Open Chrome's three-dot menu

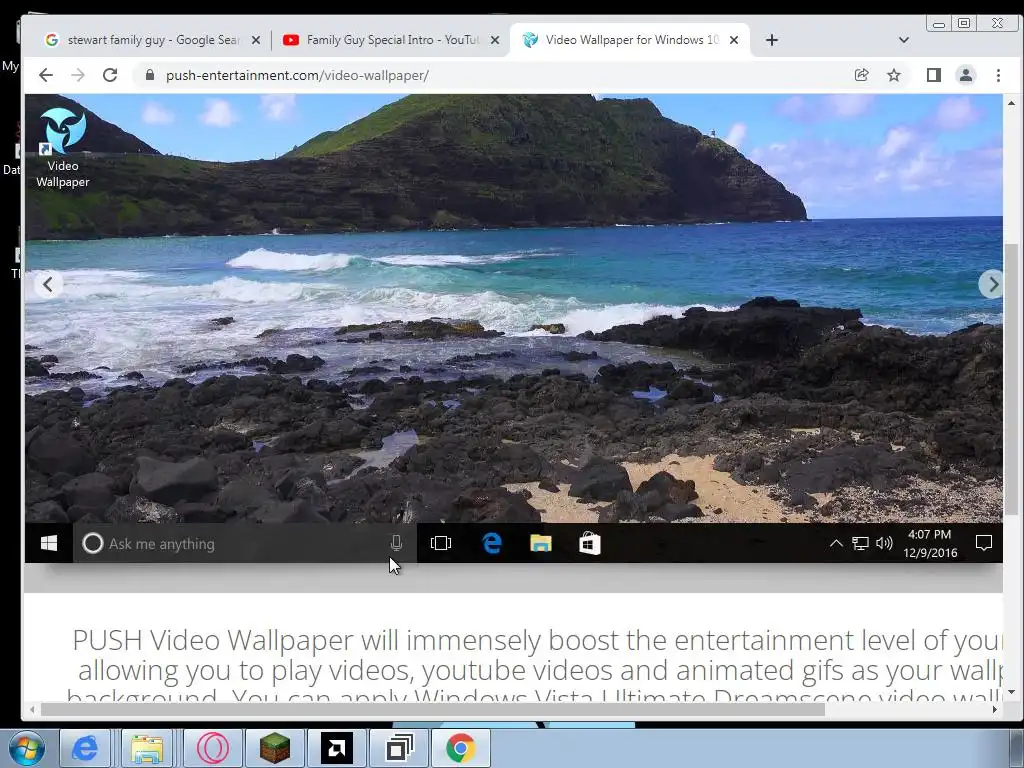click(998, 75)
